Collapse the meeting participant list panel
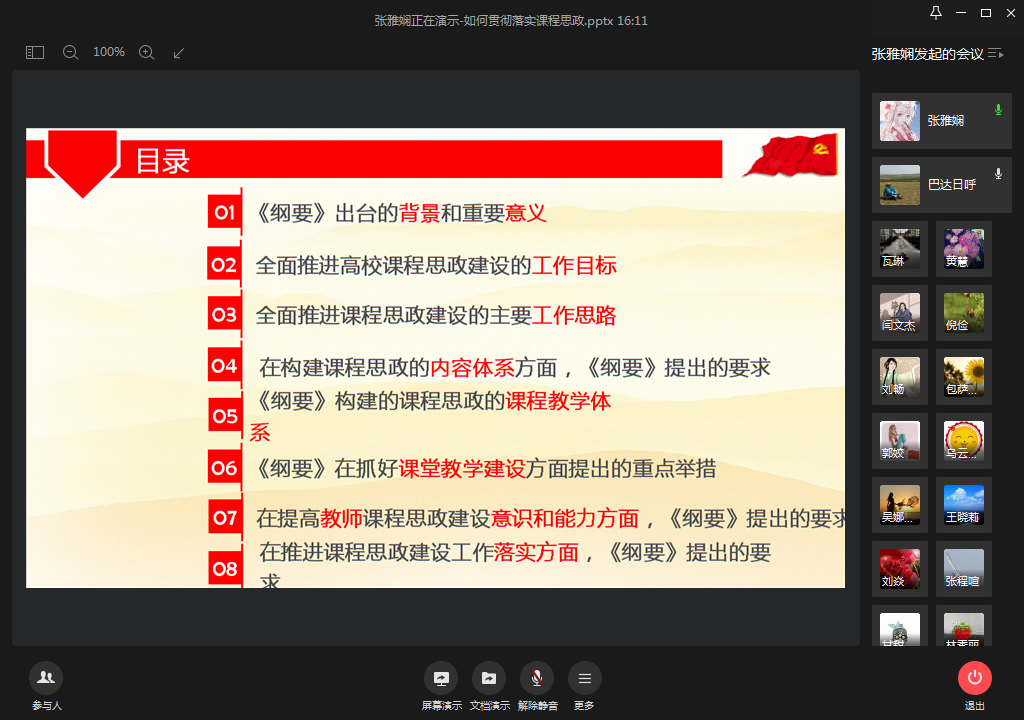The height and width of the screenshot is (720, 1024). pyautogui.click(x=995, y=54)
